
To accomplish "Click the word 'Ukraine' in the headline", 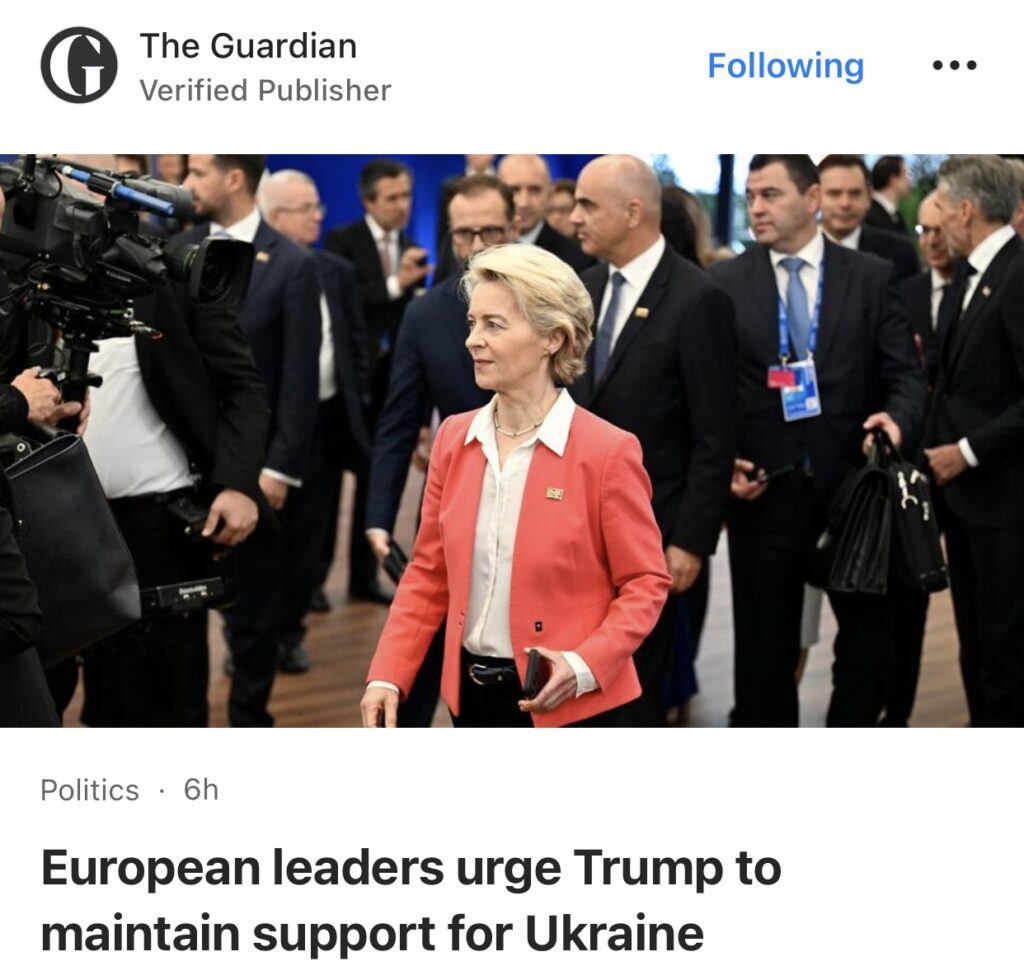I will point(615,934).
